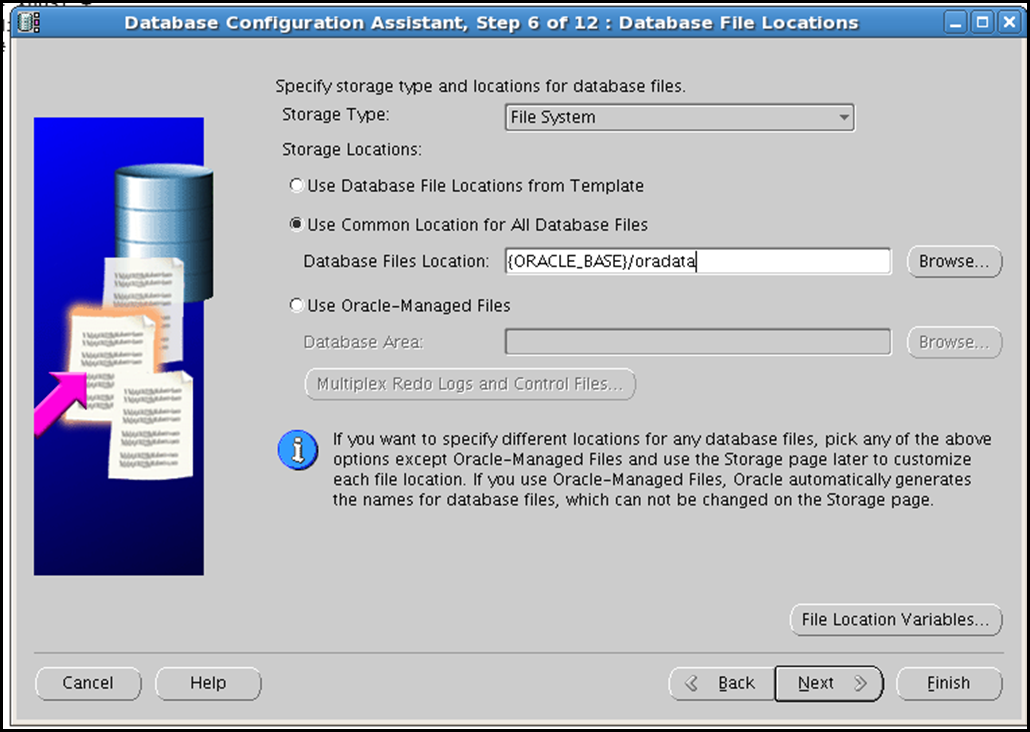The width and height of the screenshot is (1030, 732).
Task: Open File Location Variables dialog
Action: [x=896, y=620]
